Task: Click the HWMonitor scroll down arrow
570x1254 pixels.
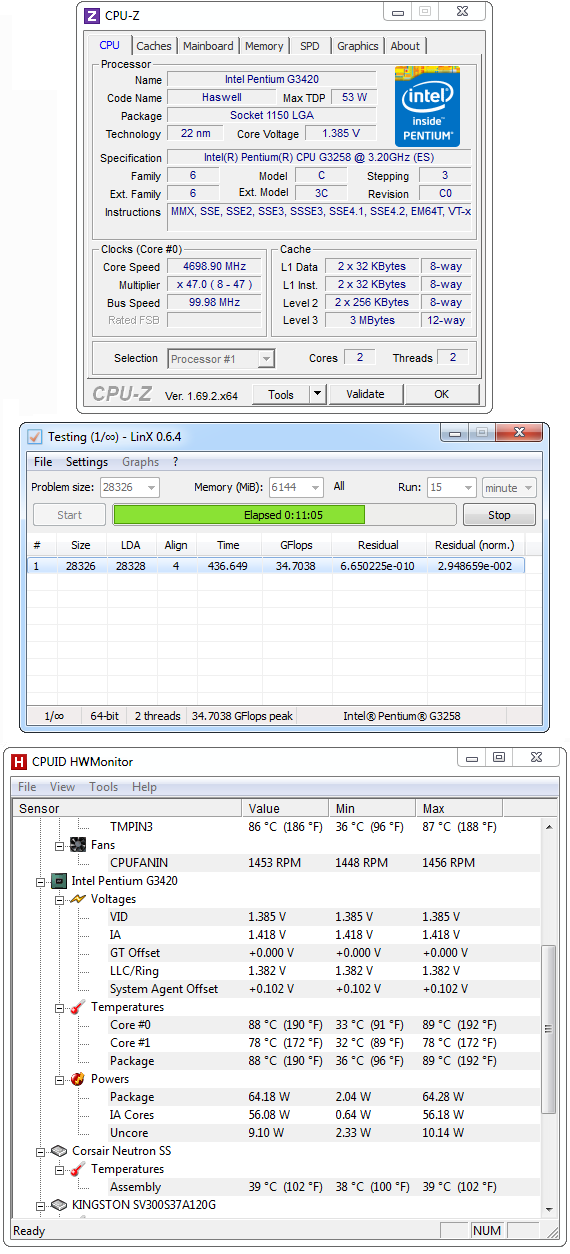Action: pyautogui.click(x=548, y=1210)
